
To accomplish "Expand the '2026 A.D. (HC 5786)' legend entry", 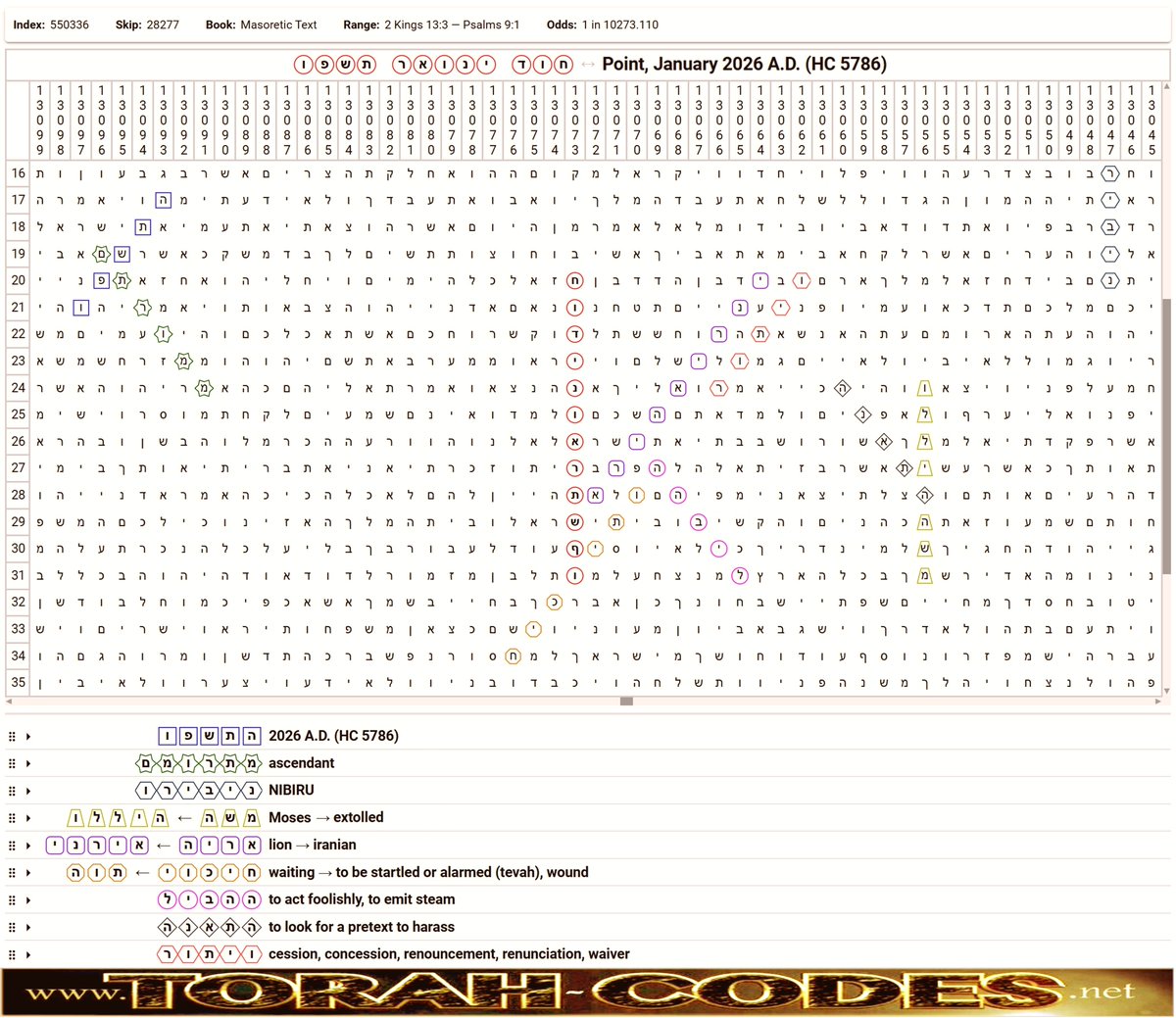I will 28,736.
